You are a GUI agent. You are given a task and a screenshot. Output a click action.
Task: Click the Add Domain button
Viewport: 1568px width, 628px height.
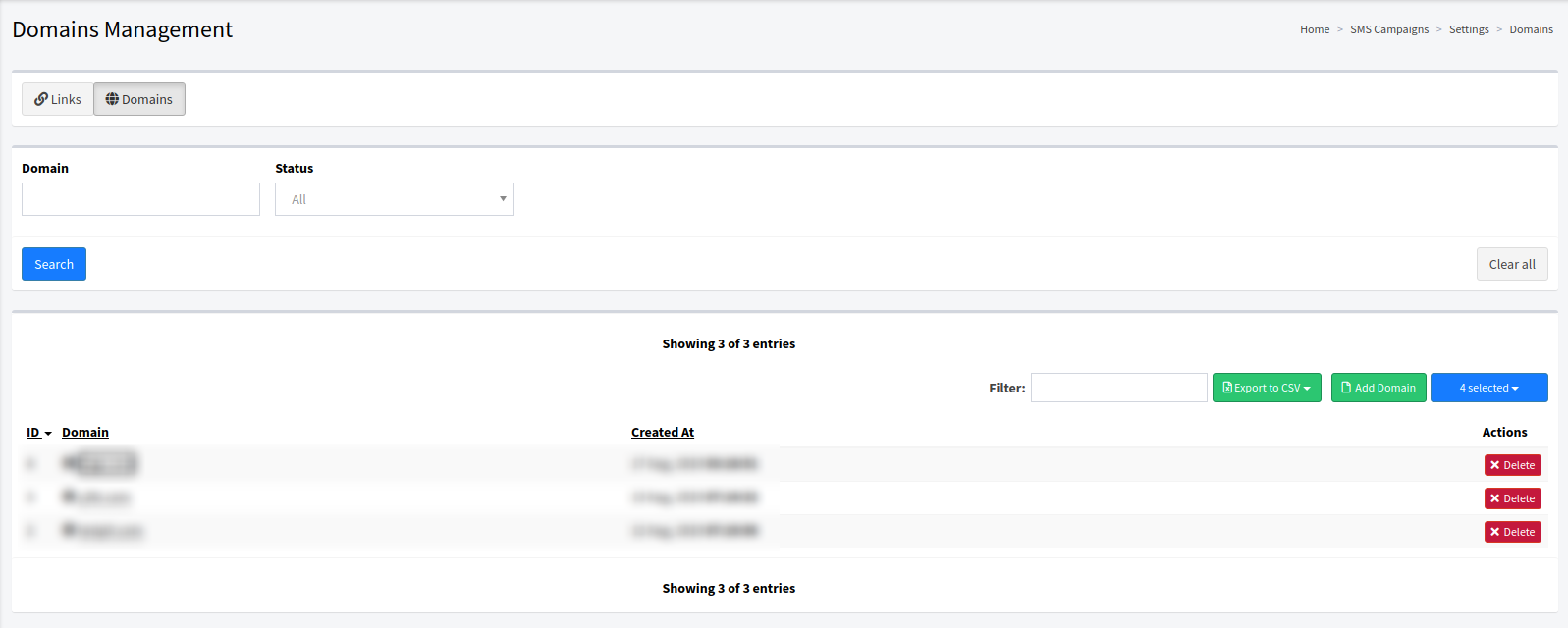tap(1378, 388)
